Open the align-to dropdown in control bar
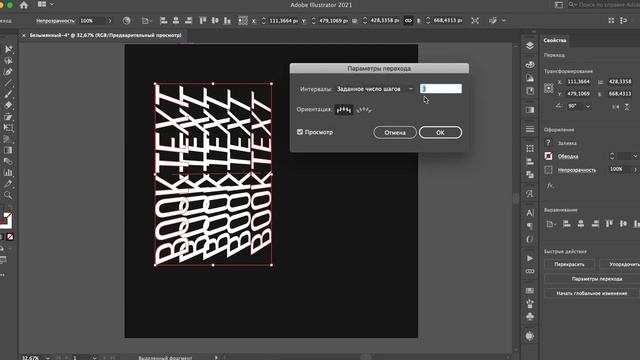This screenshot has height=360, width=640. pyautogui.click(x=147, y=20)
